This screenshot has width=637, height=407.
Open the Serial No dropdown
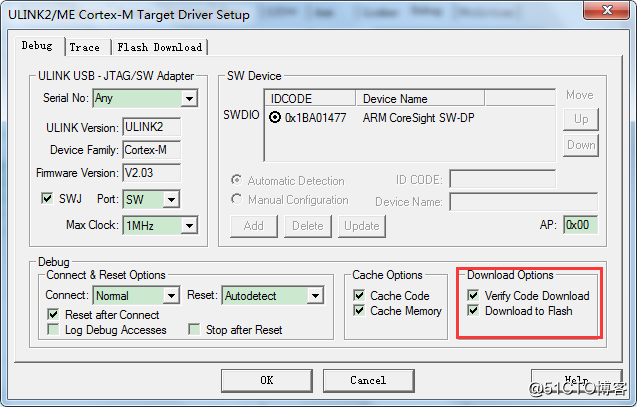(189, 98)
